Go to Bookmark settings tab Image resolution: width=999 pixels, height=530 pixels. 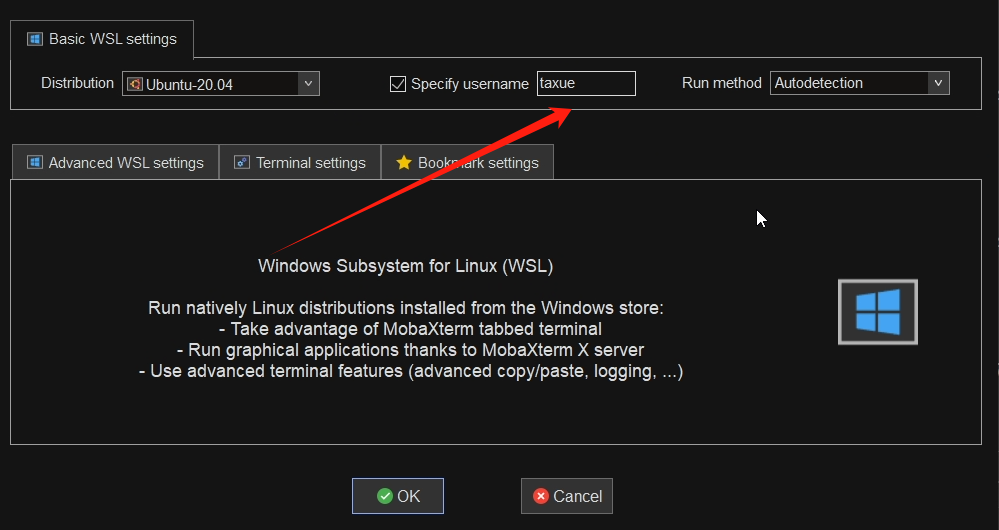coord(468,162)
